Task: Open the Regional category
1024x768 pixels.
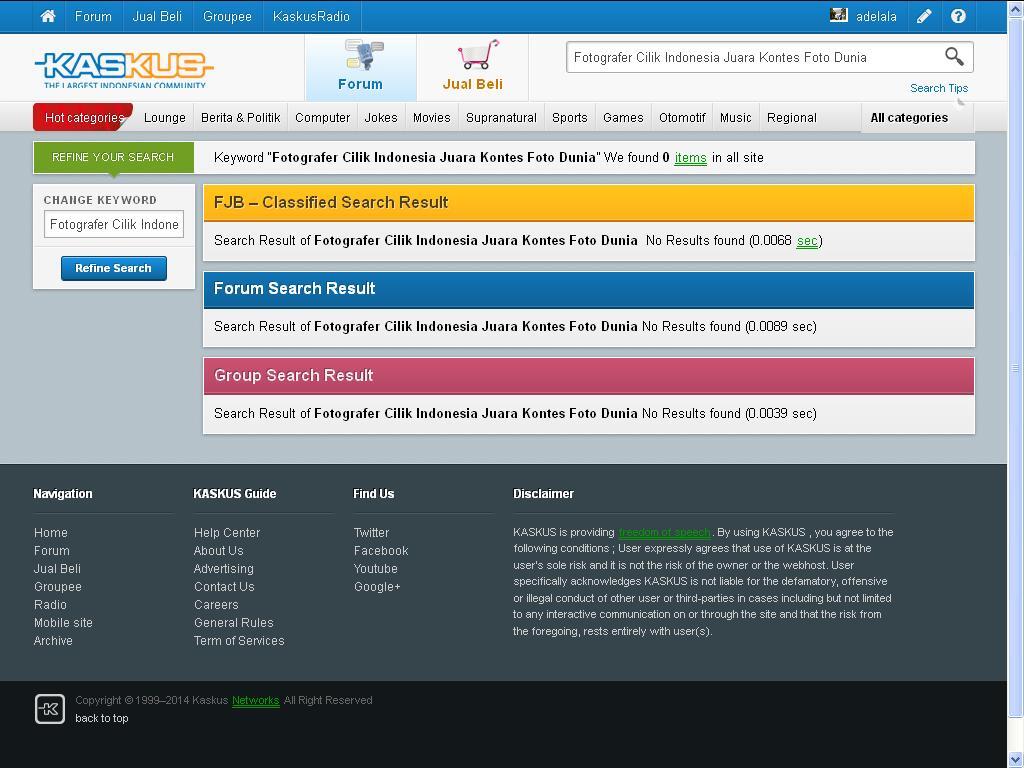Action: pyautogui.click(x=792, y=118)
